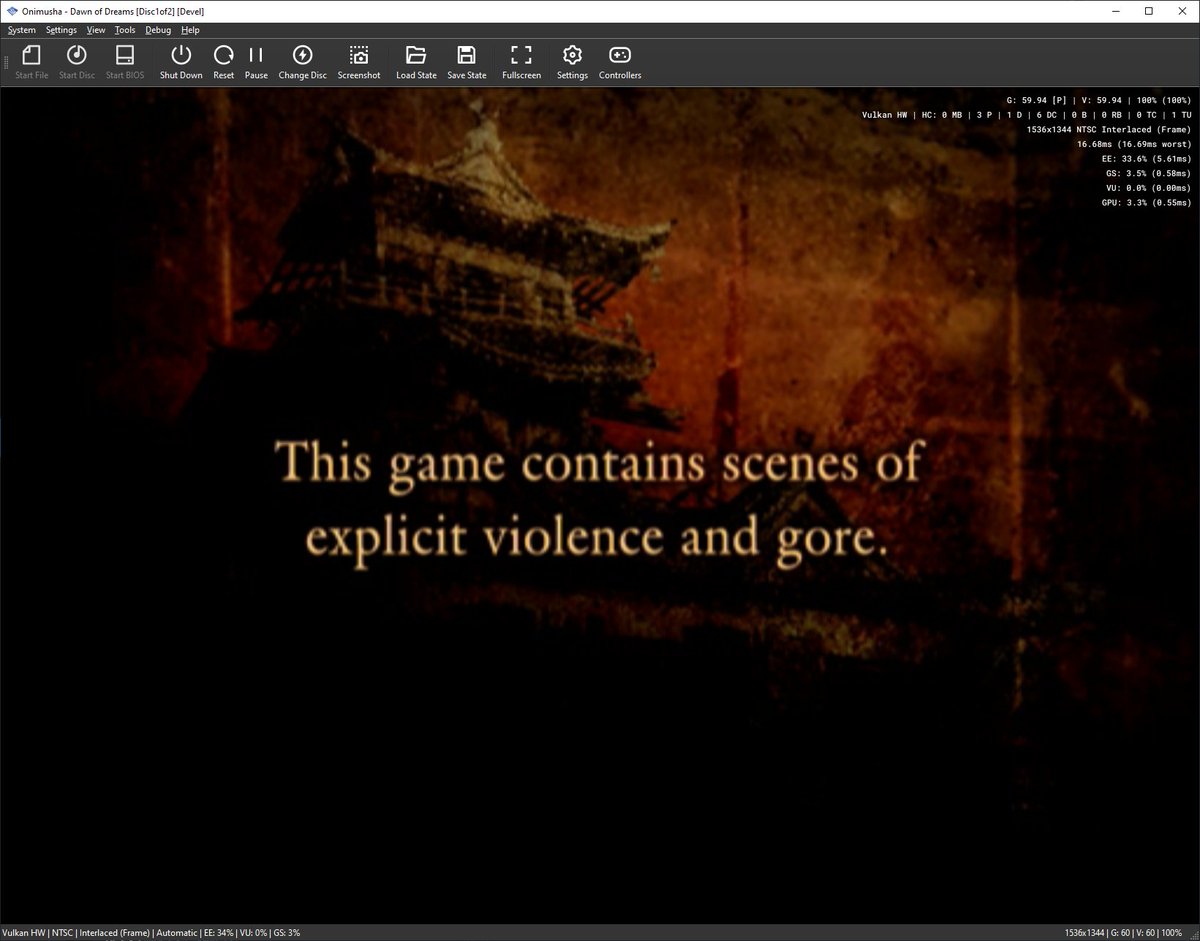Minimize the PCSX2 window
Image resolution: width=1200 pixels, height=941 pixels.
[1117, 11]
